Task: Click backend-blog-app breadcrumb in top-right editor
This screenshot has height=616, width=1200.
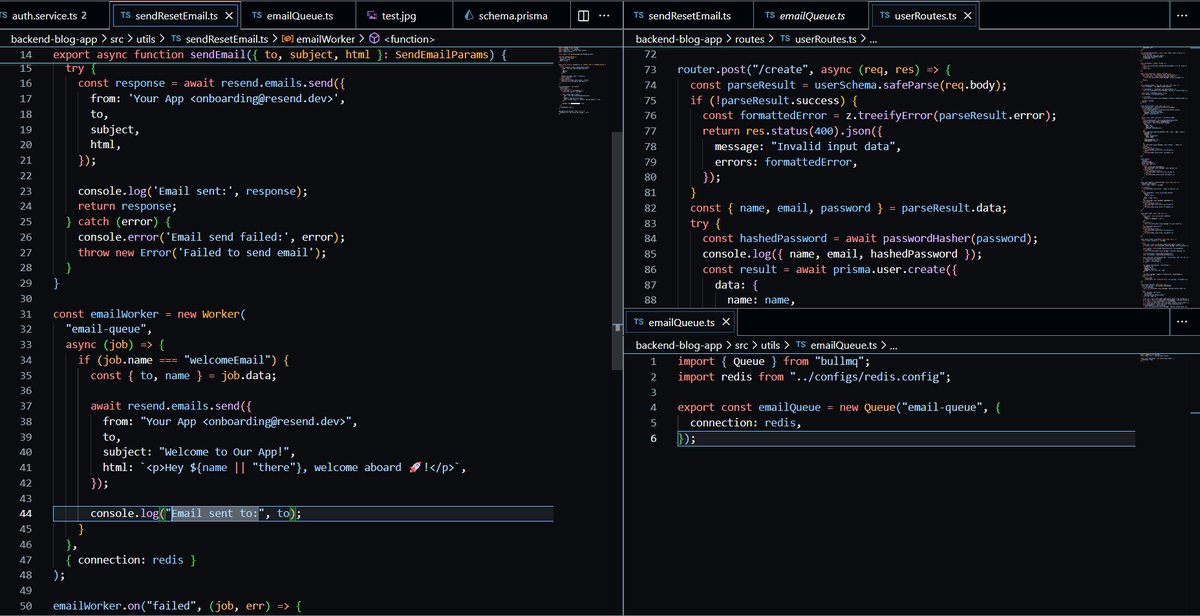Action: pyautogui.click(x=679, y=41)
